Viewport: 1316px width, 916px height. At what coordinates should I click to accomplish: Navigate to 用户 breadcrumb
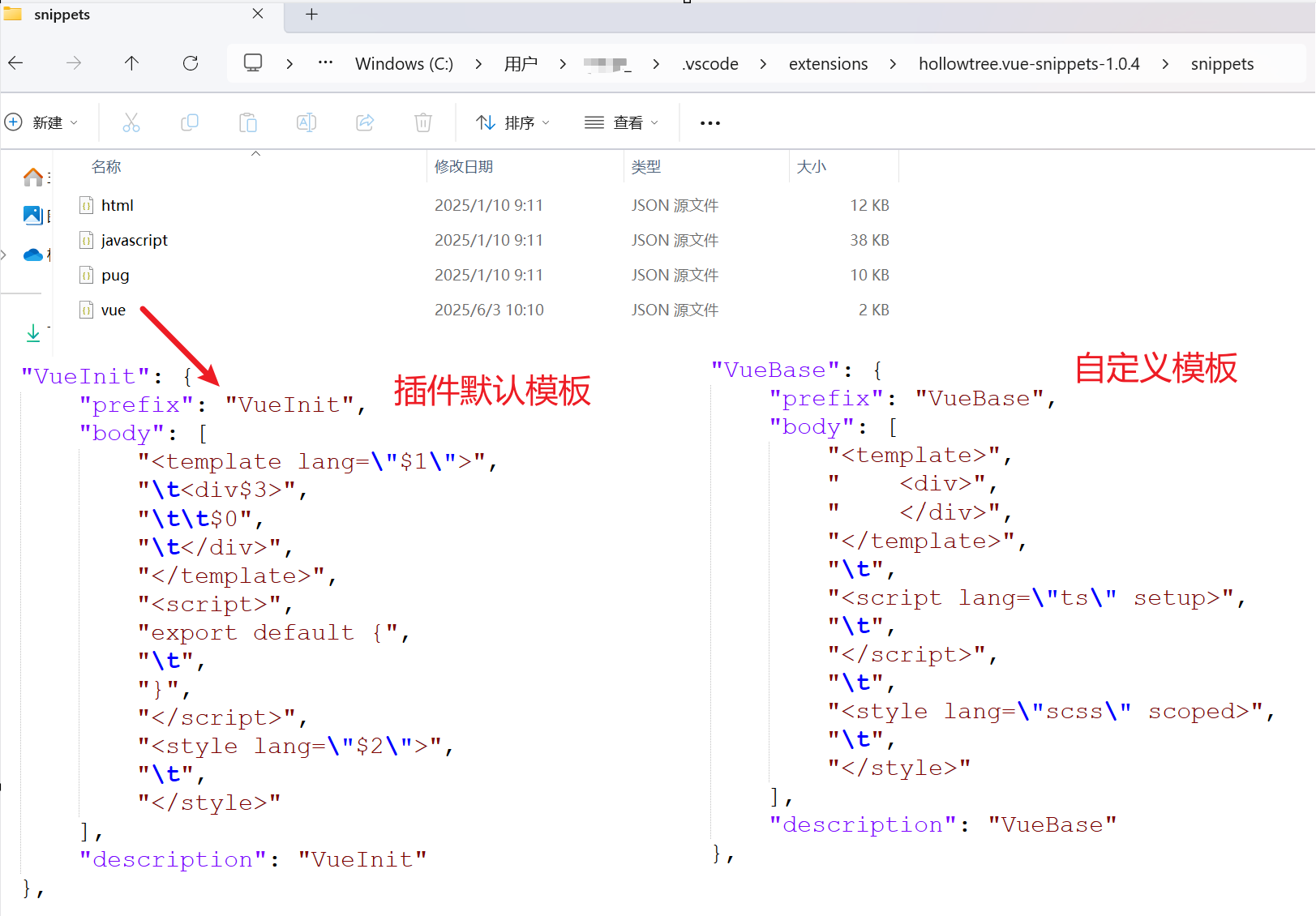pyautogui.click(x=521, y=63)
